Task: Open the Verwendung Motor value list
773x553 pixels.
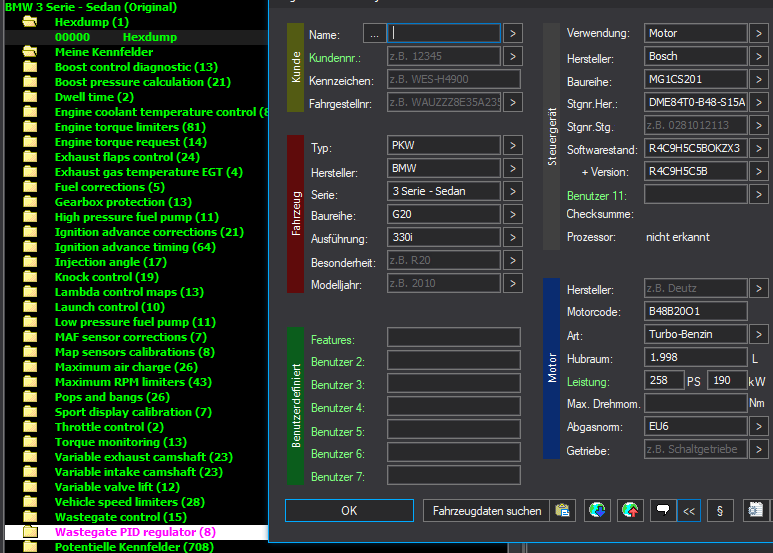Action: pos(759,34)
